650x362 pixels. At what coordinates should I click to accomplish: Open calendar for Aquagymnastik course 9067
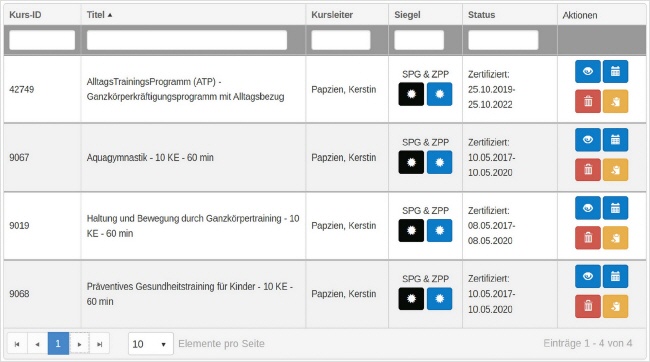coord(615,140)
